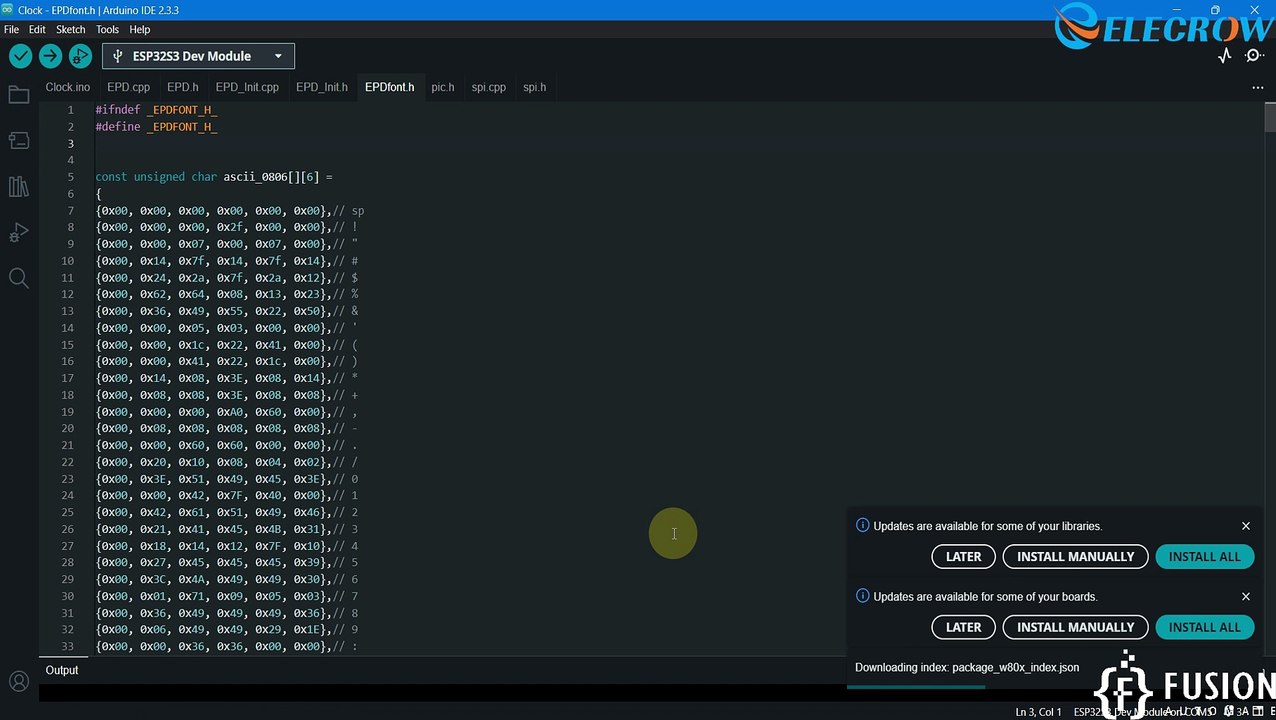This screenshot has width=1276, height=720.
Task: Click INSTALL MANUALLY for libraries update
Action: [1075, 557]
